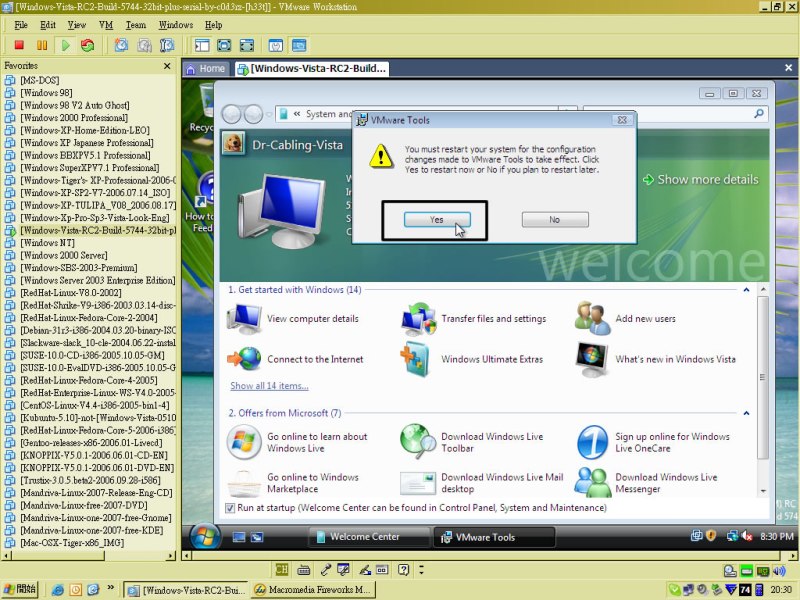800x600 pixels.
Task: Click the Favorites horizontal scrollbar
Action: (x=89, y=556)
